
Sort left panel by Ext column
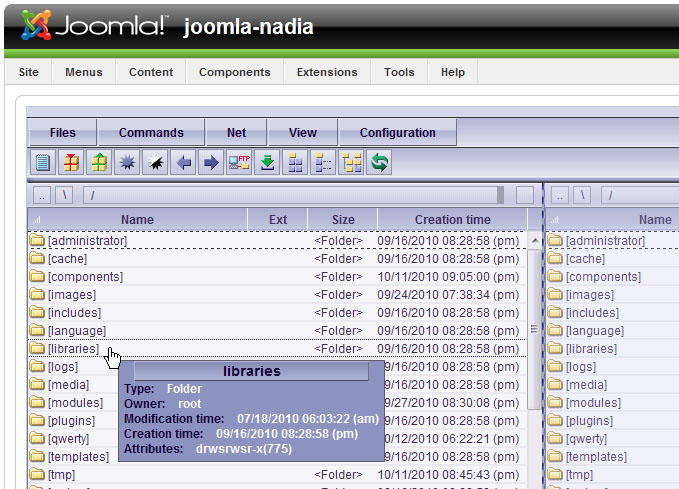(278, 220)
